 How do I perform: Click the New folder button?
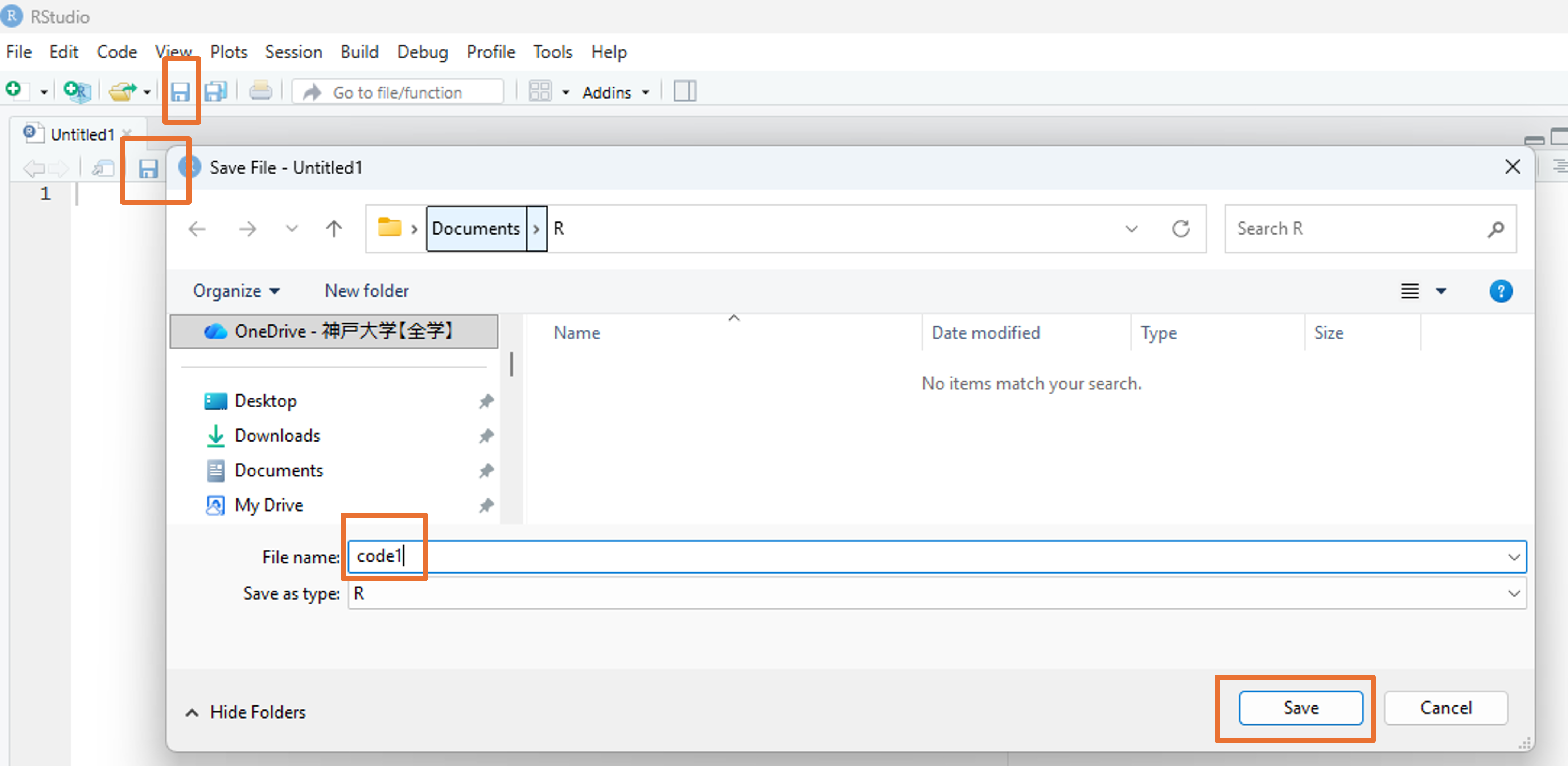(x=366, y=291)
